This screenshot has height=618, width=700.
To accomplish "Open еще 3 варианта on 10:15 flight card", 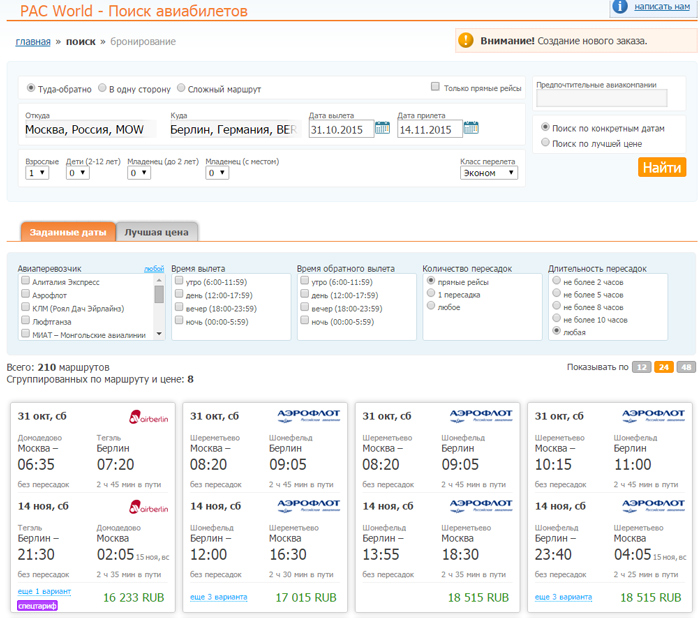I will [563, 597].
